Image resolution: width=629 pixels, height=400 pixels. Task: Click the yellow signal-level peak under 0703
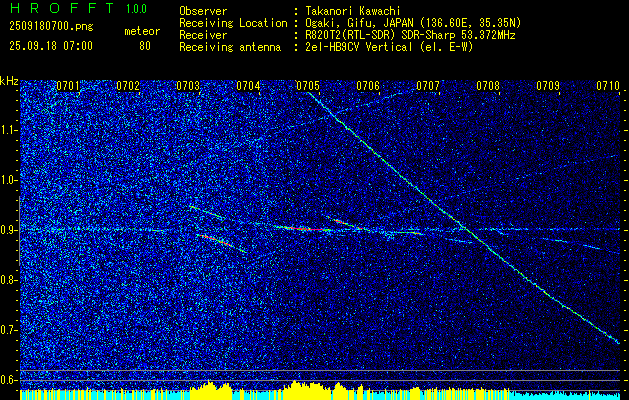pos(209,389)
